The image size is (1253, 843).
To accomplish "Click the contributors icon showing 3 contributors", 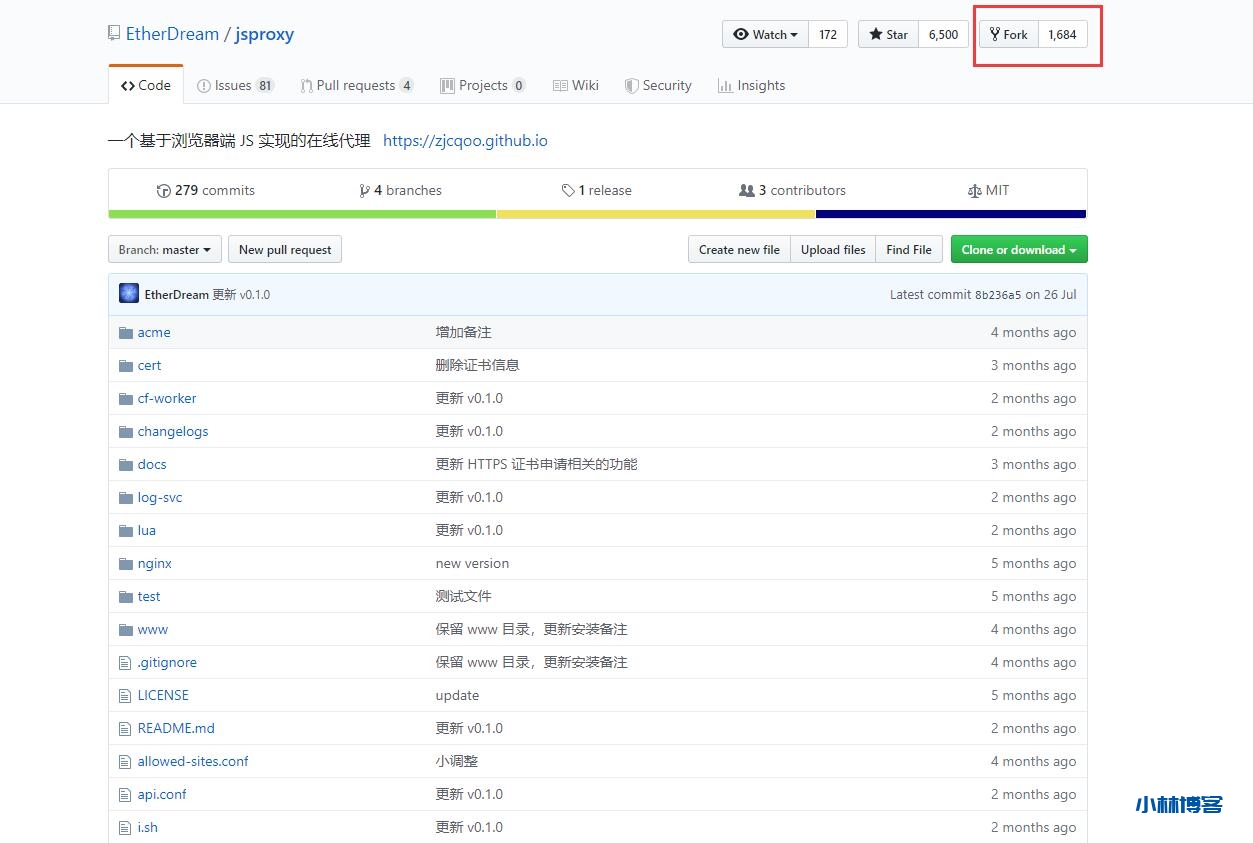I will click(x=748, y=189).
